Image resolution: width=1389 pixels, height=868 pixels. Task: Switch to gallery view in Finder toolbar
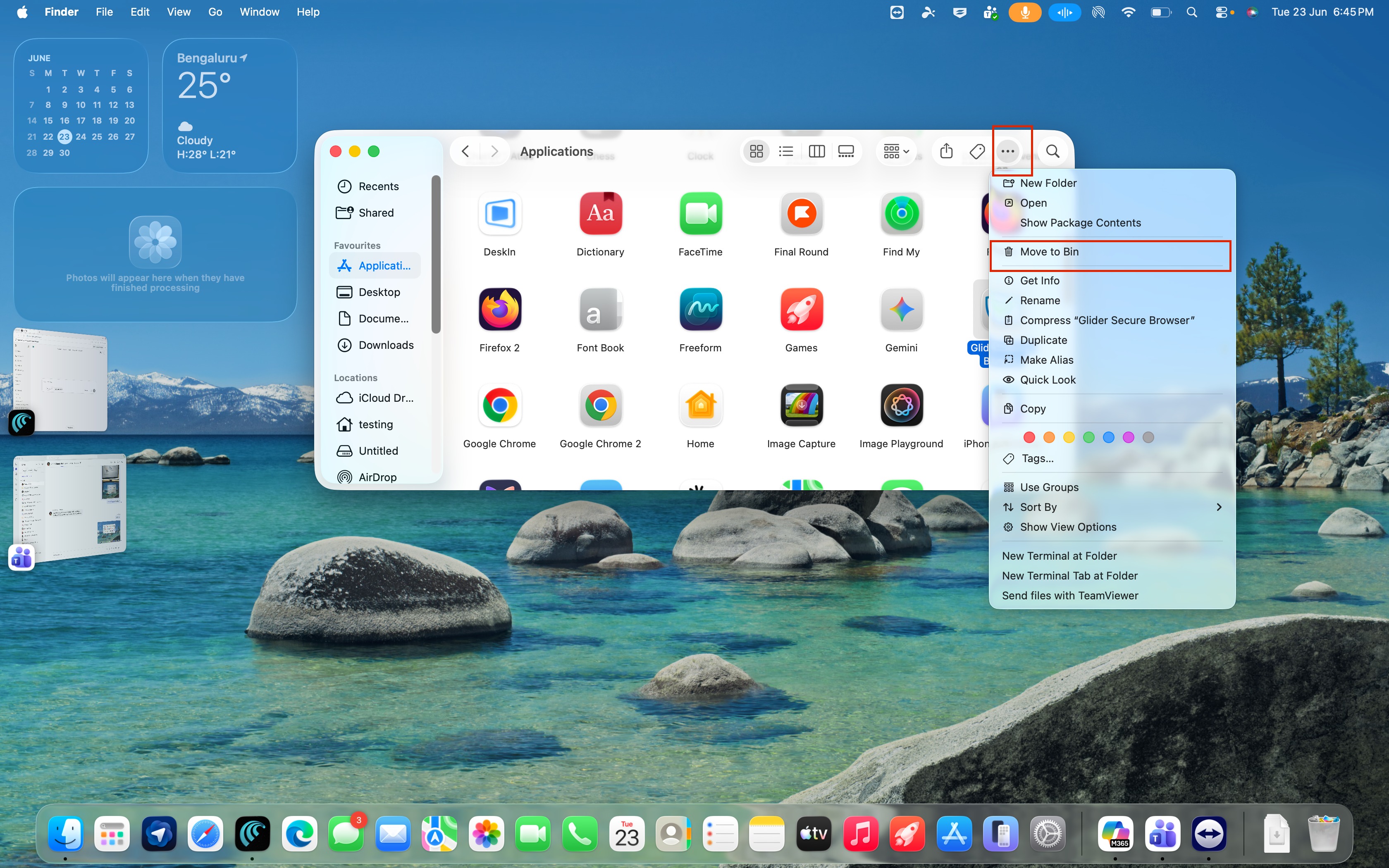[846, 151]
